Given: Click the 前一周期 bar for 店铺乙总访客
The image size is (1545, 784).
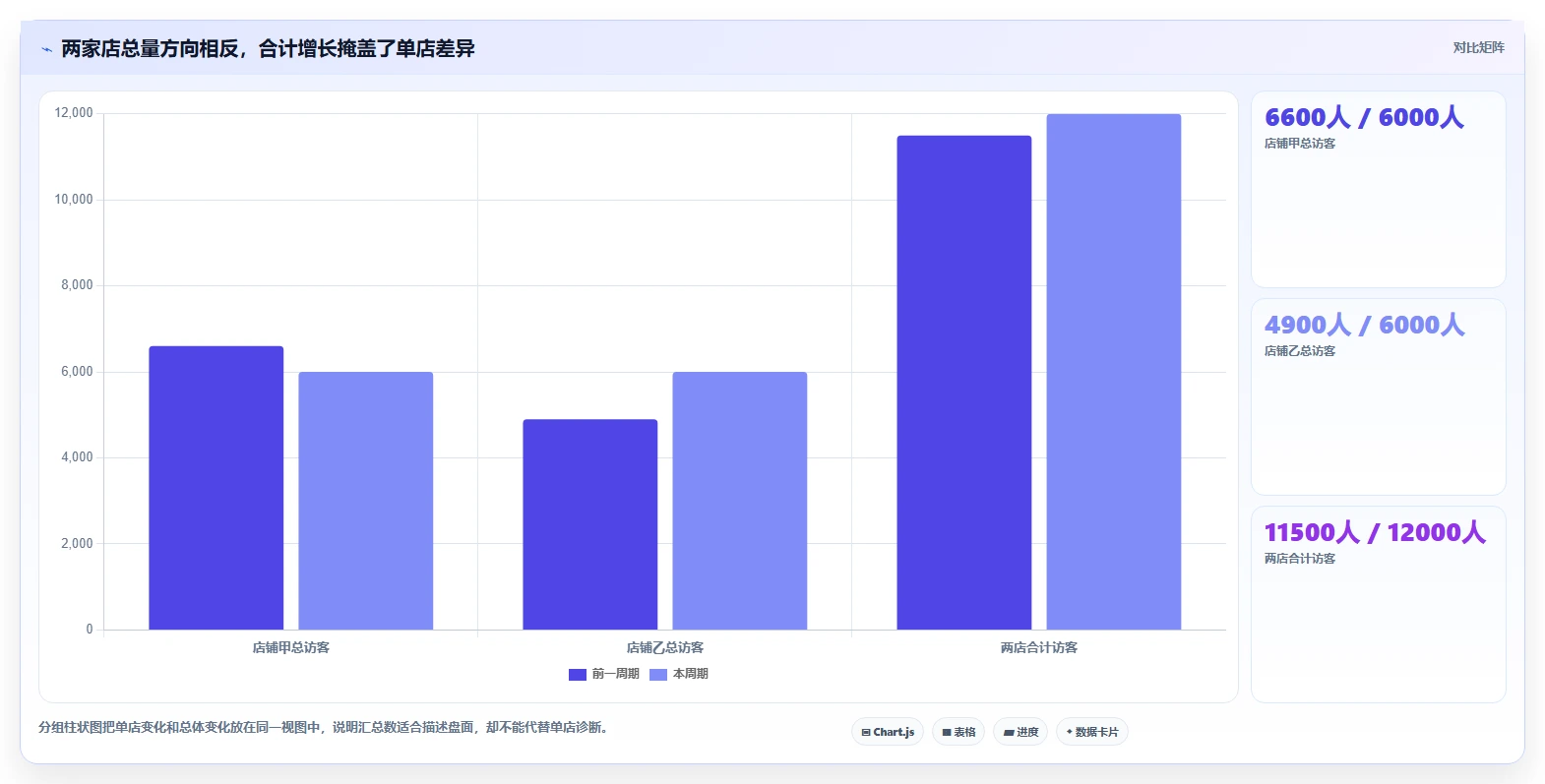Looking at the screenshot, I should [x=590, y=524].
